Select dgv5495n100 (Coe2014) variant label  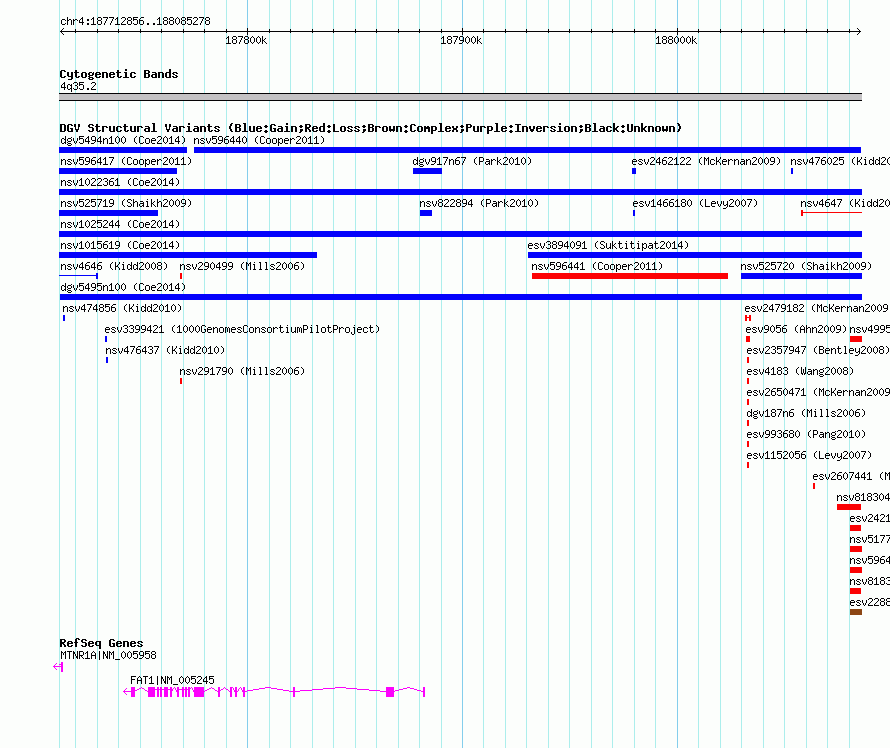click(123, 287)
